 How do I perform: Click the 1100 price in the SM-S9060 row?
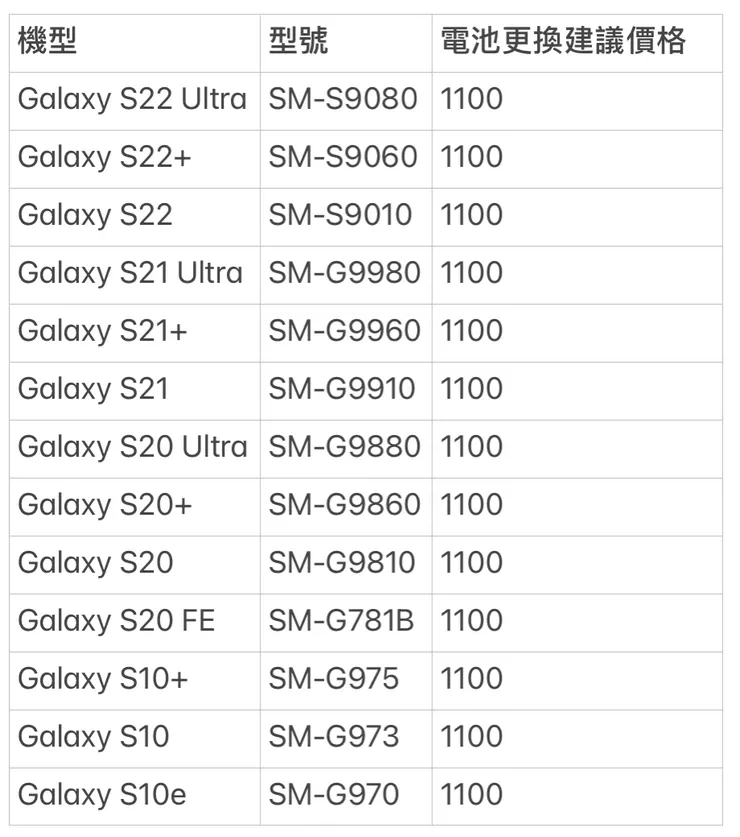[x=471, y=158]
